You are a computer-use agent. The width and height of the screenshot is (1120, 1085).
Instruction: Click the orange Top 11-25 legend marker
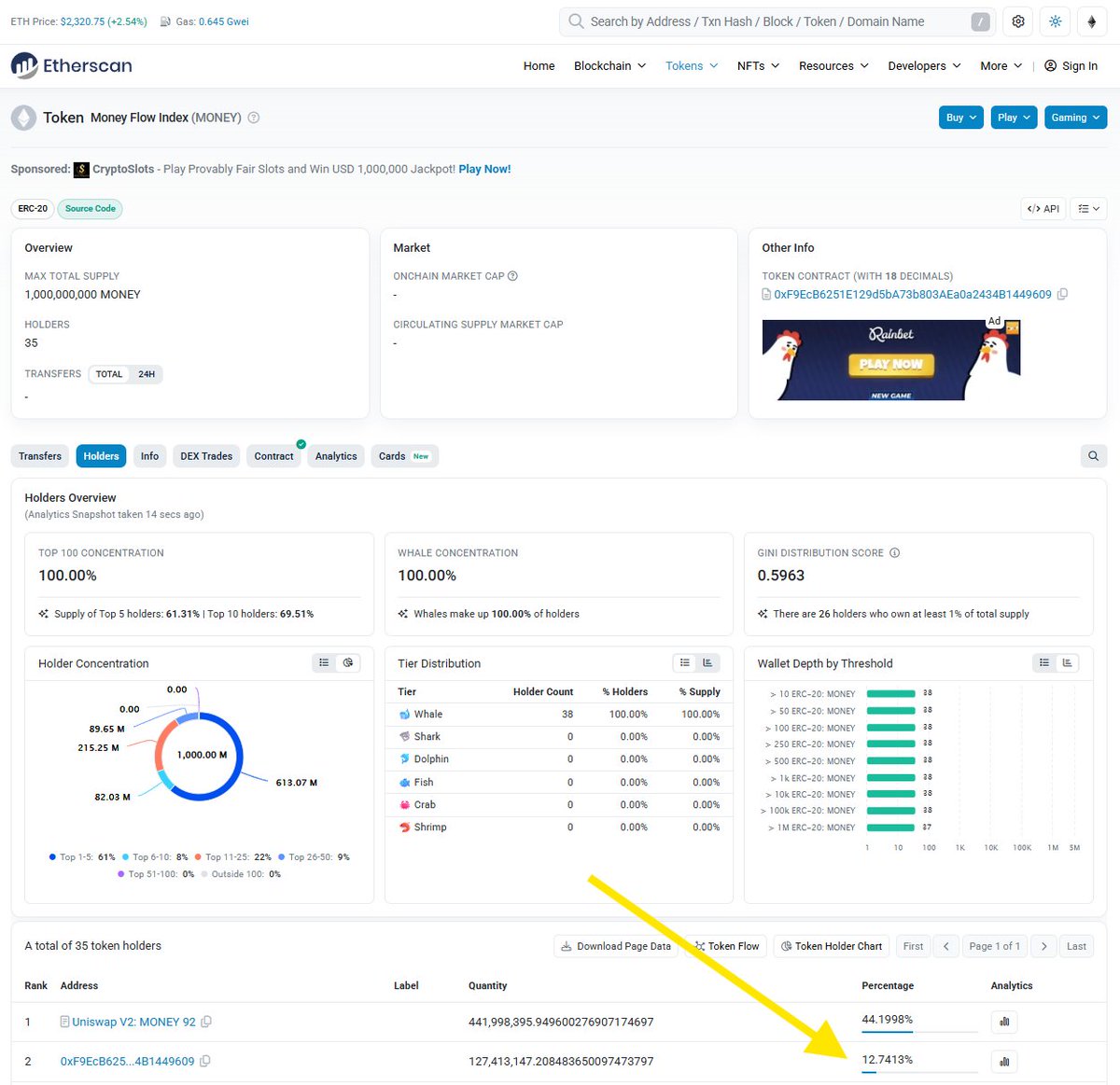[x=198, y=856]
